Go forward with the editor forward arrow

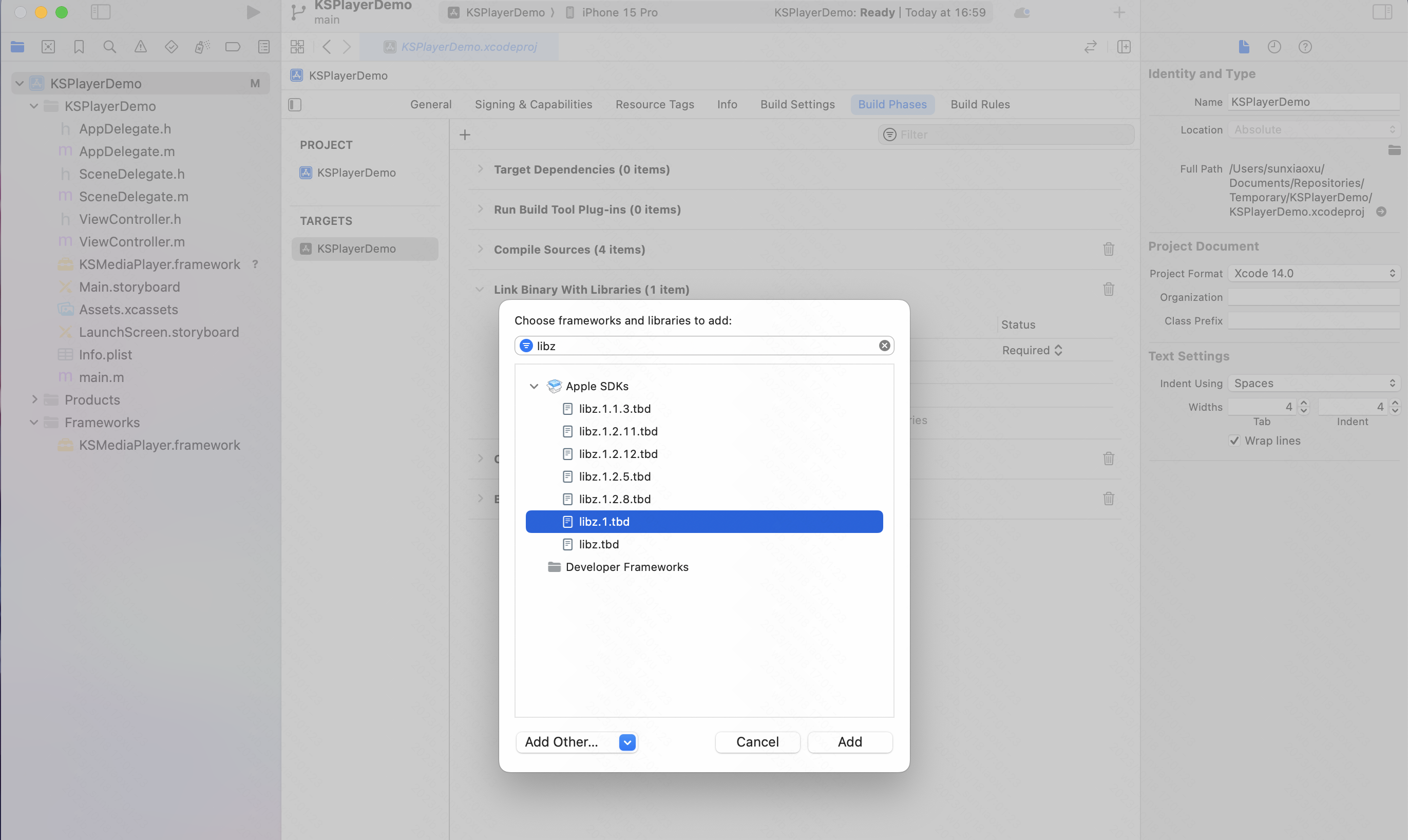(x=347, y=47)
